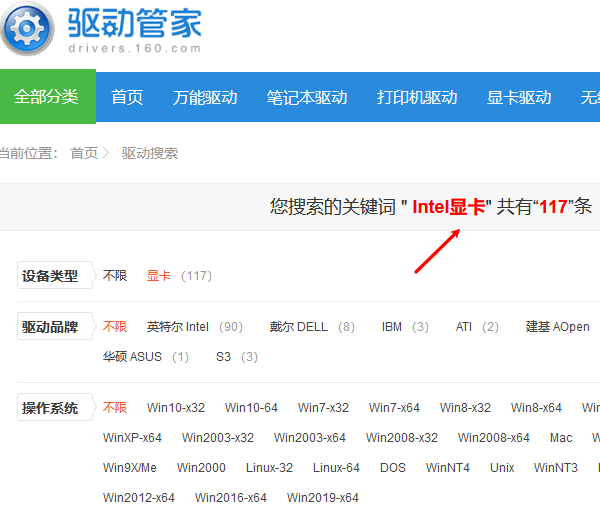Switch to 显卡驱动 navigation tab
The height and width of the screenshot is (508, 600).
[x=519, y=97]
